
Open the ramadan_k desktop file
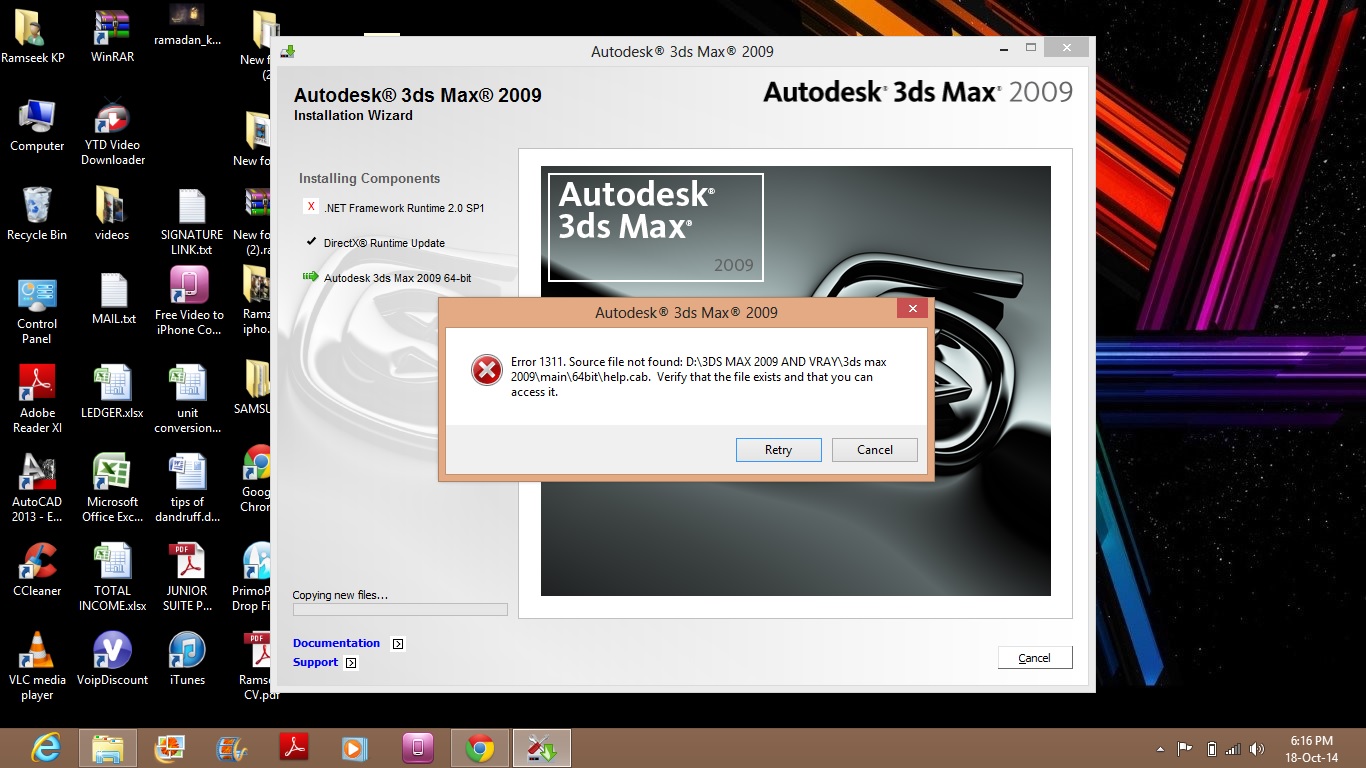(187, 25)
